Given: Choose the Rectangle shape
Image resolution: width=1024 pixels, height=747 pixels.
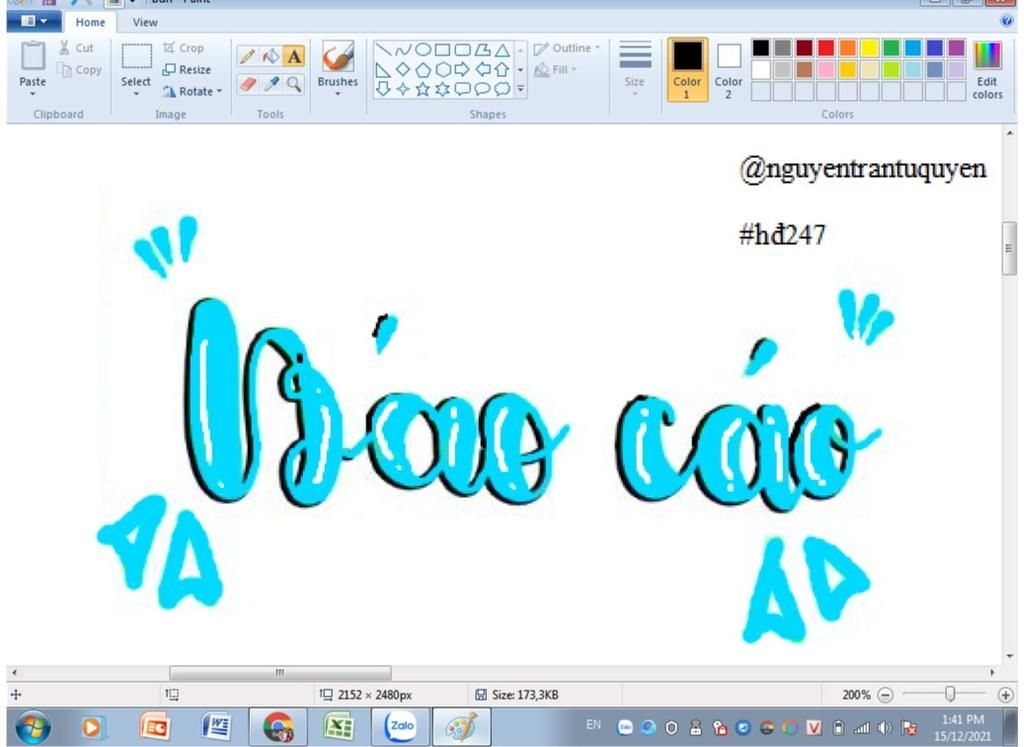Looking at the screenshot, I should click(x=443, y=50).
